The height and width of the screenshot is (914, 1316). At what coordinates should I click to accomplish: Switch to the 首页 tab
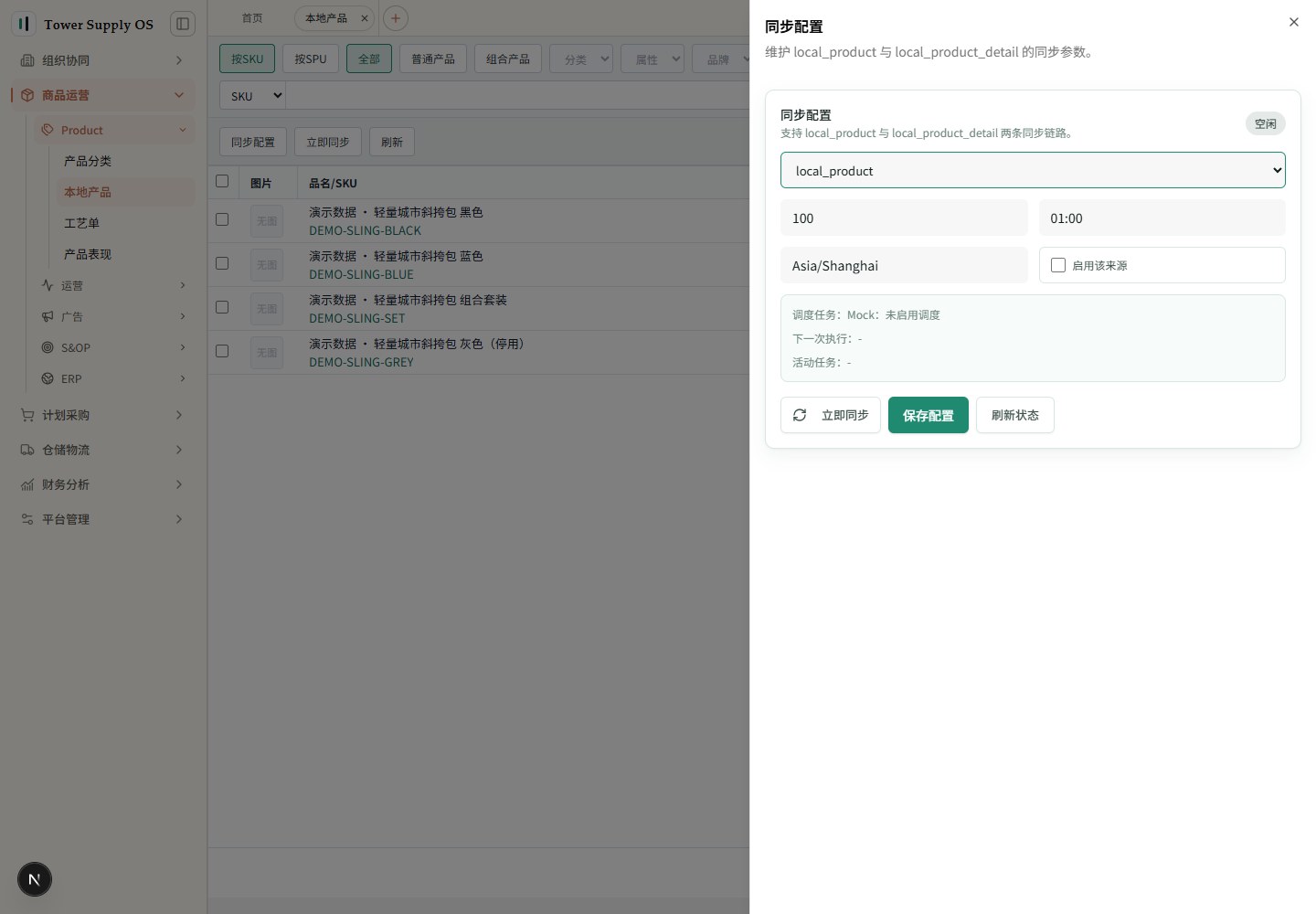tap(252, 18)
